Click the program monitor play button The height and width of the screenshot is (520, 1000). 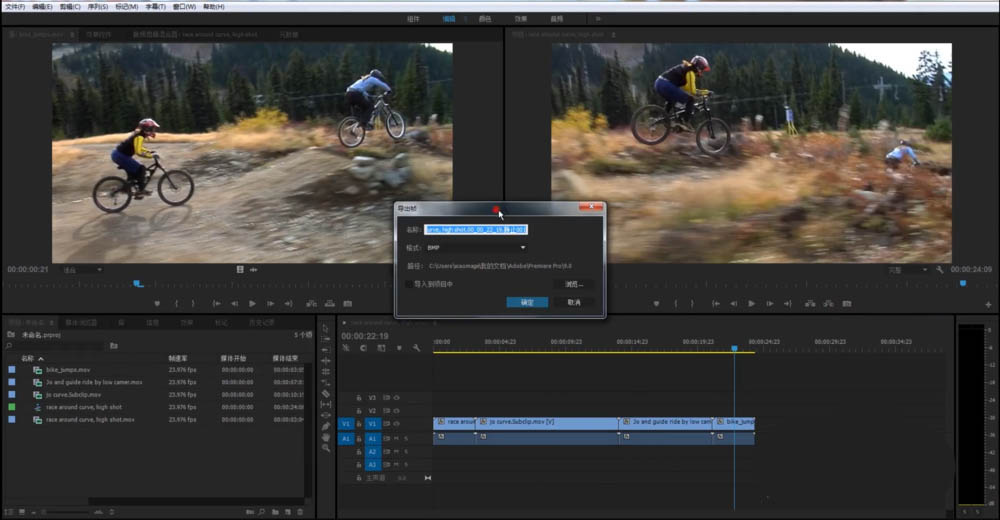752,303
